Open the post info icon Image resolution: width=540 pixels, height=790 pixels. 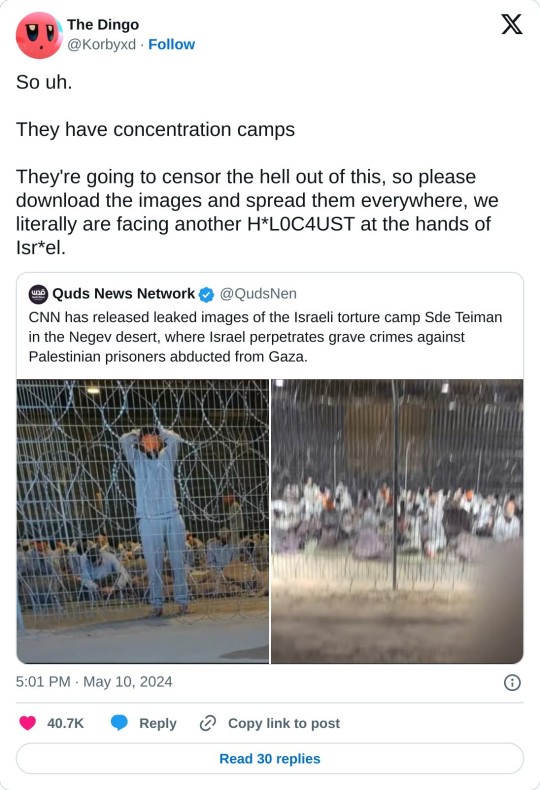click(512, 683)
